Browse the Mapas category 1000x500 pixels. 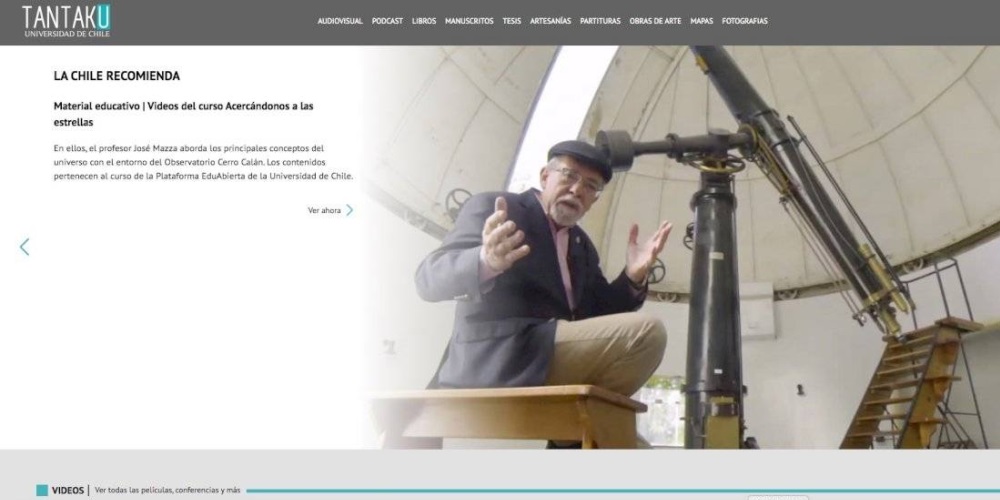[x=701, y=21]
